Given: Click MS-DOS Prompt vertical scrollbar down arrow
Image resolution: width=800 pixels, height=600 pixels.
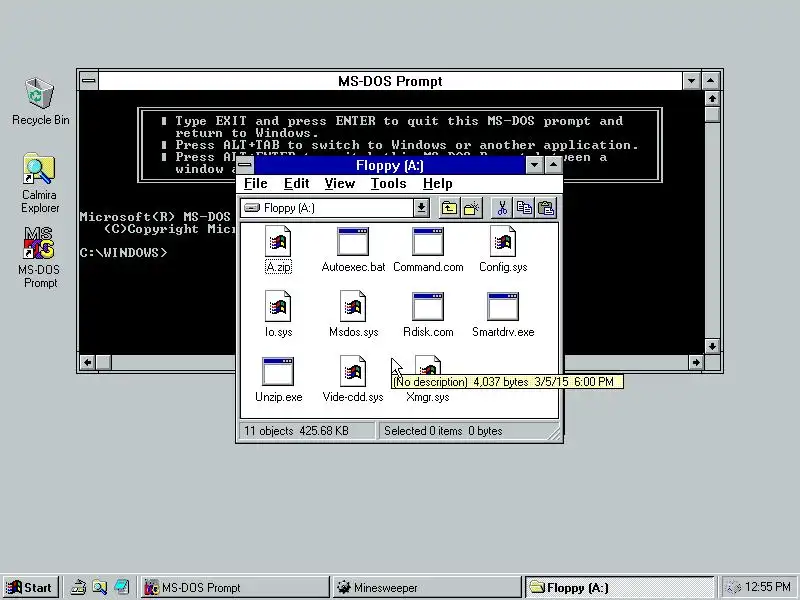Looking at the screenshot, I should (712, 346).
